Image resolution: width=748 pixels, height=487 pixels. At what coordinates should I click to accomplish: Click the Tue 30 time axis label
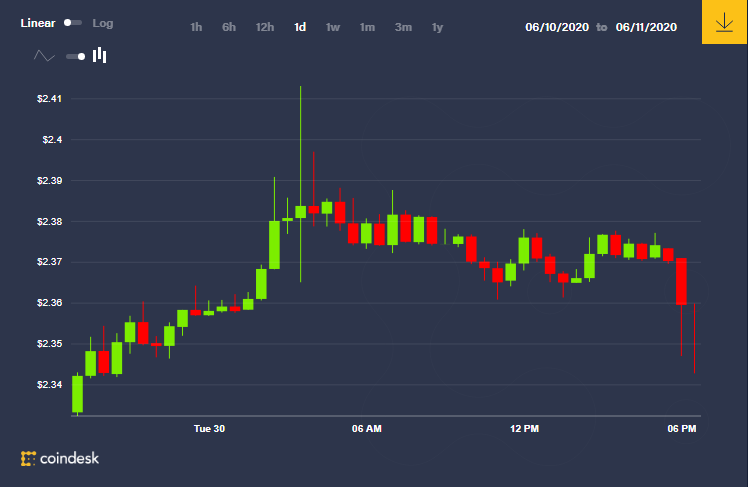(209, 429)
